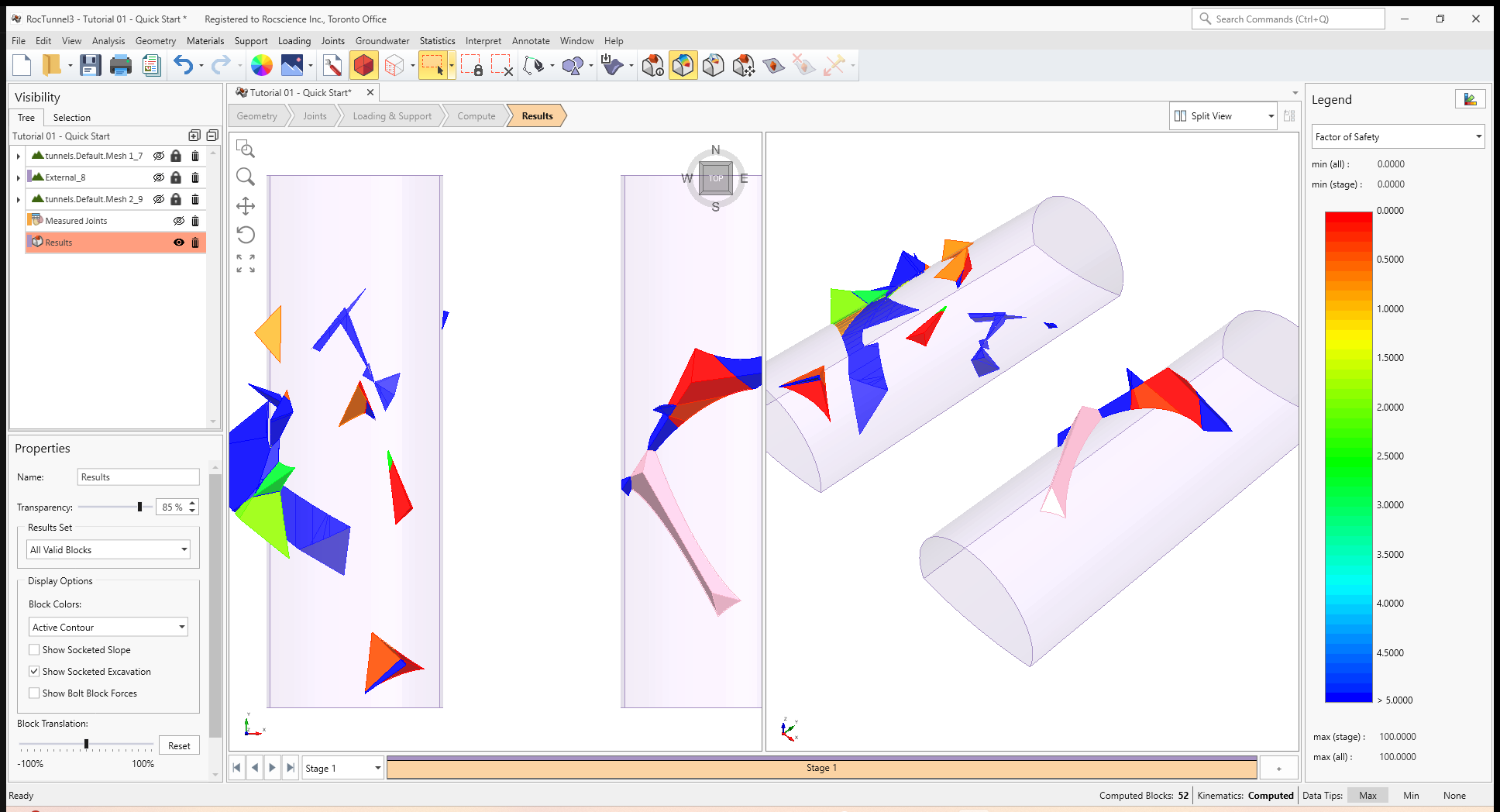The height and width of the screenshot is (812, 1500).
Task: Open the Groundwater menu
Action: click(x=382, y=41)
